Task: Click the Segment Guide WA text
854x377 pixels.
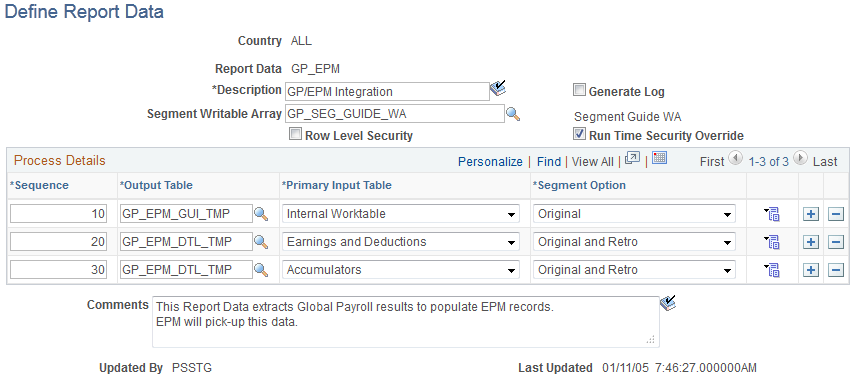Action: [628, 117]
